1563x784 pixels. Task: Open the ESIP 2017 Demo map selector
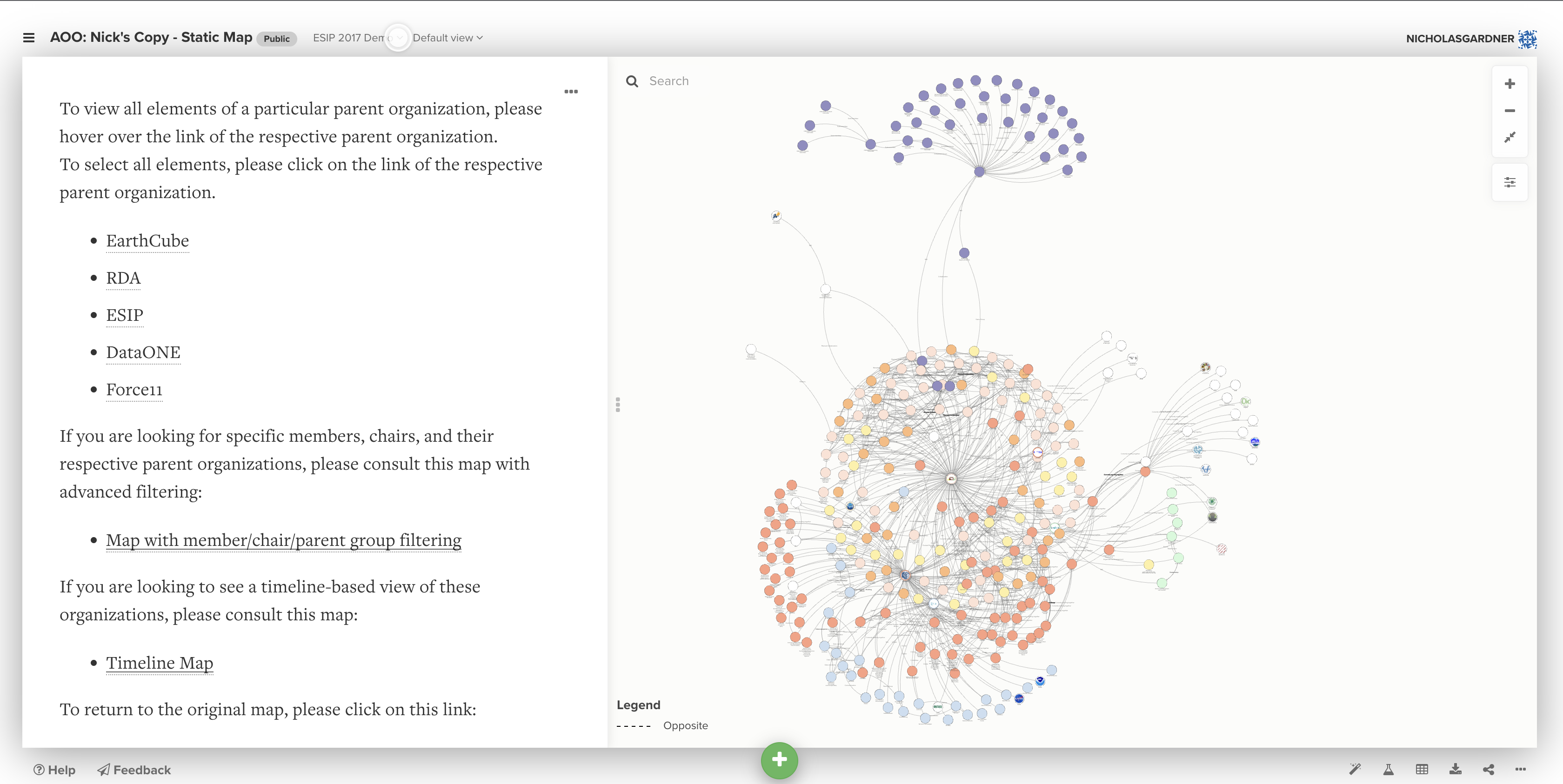(356, 38)
